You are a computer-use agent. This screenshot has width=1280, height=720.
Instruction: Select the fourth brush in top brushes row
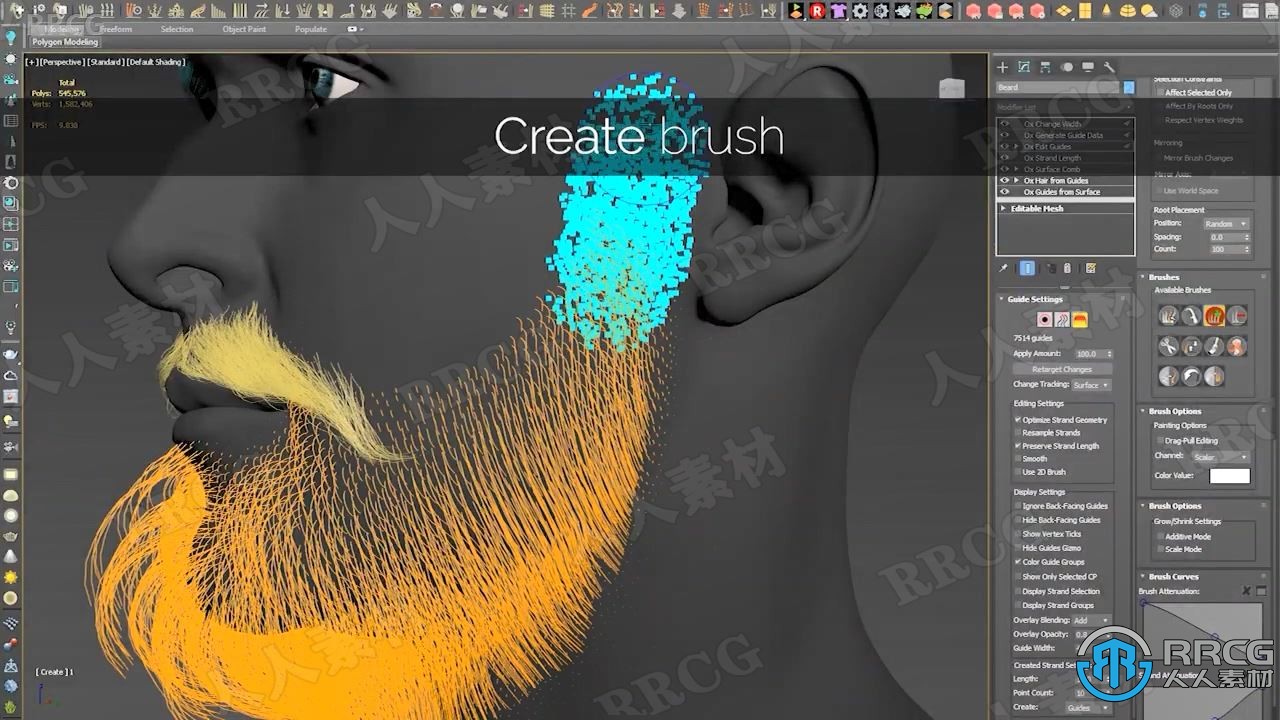(1237, 316)
